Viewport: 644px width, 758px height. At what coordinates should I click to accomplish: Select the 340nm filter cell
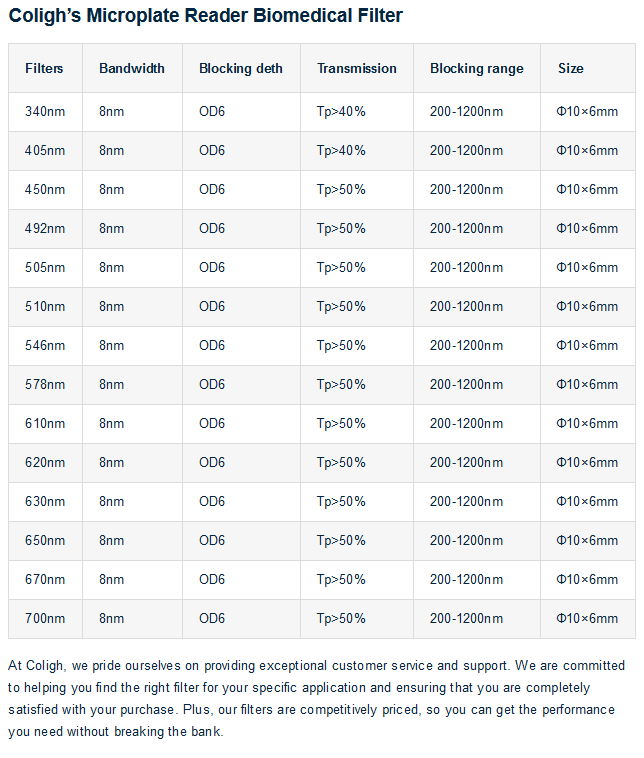tap(45, 112)
